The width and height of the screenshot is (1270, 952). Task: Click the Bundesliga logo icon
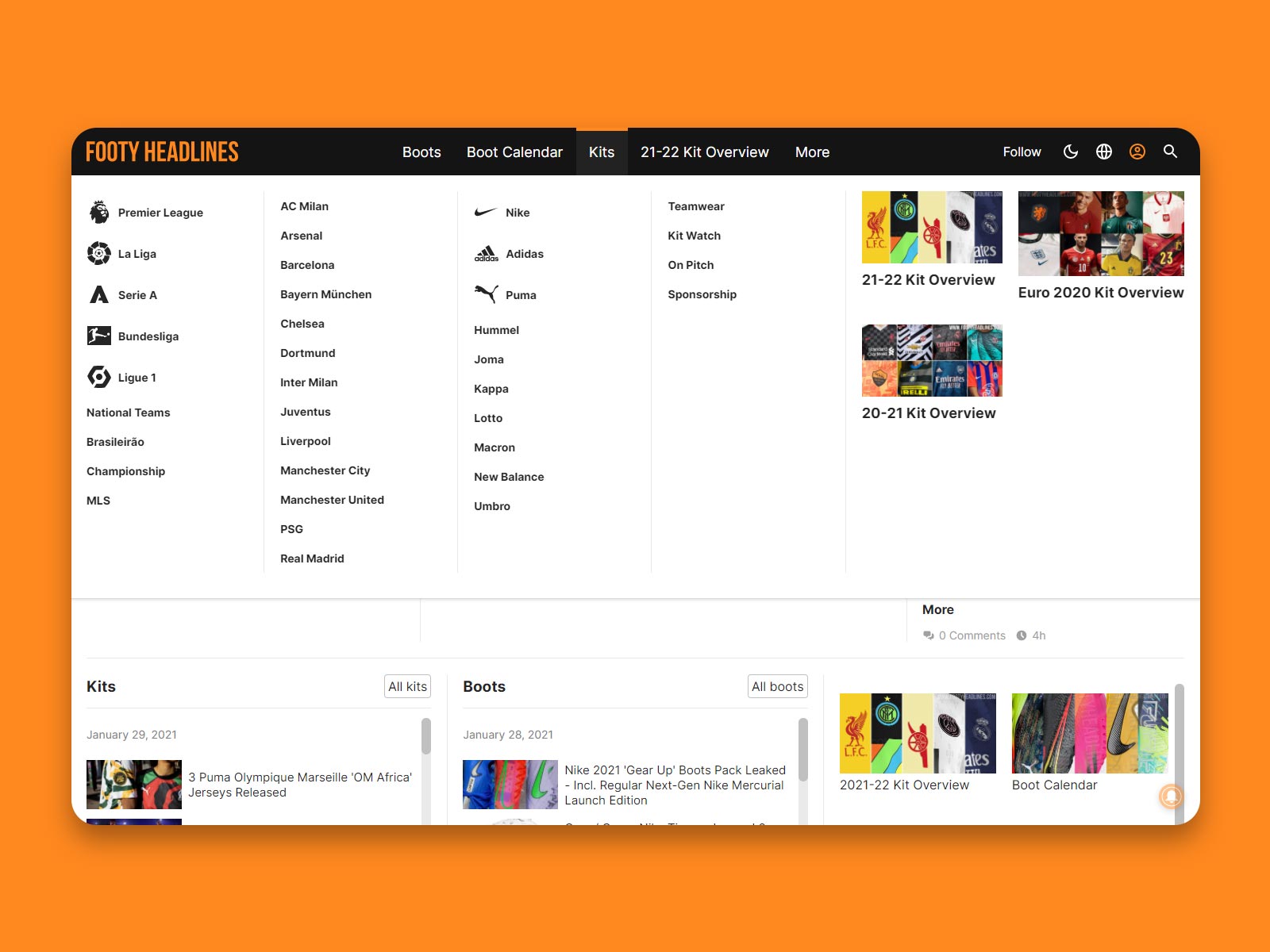99,336
